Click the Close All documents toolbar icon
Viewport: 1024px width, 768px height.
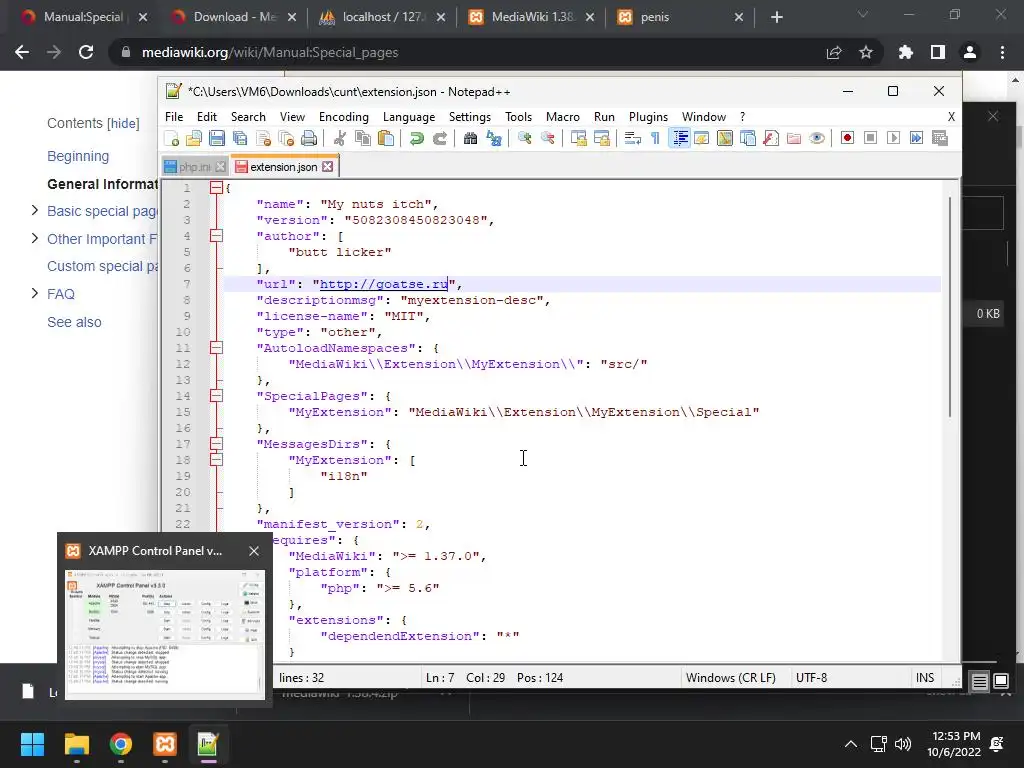point(286,138)
